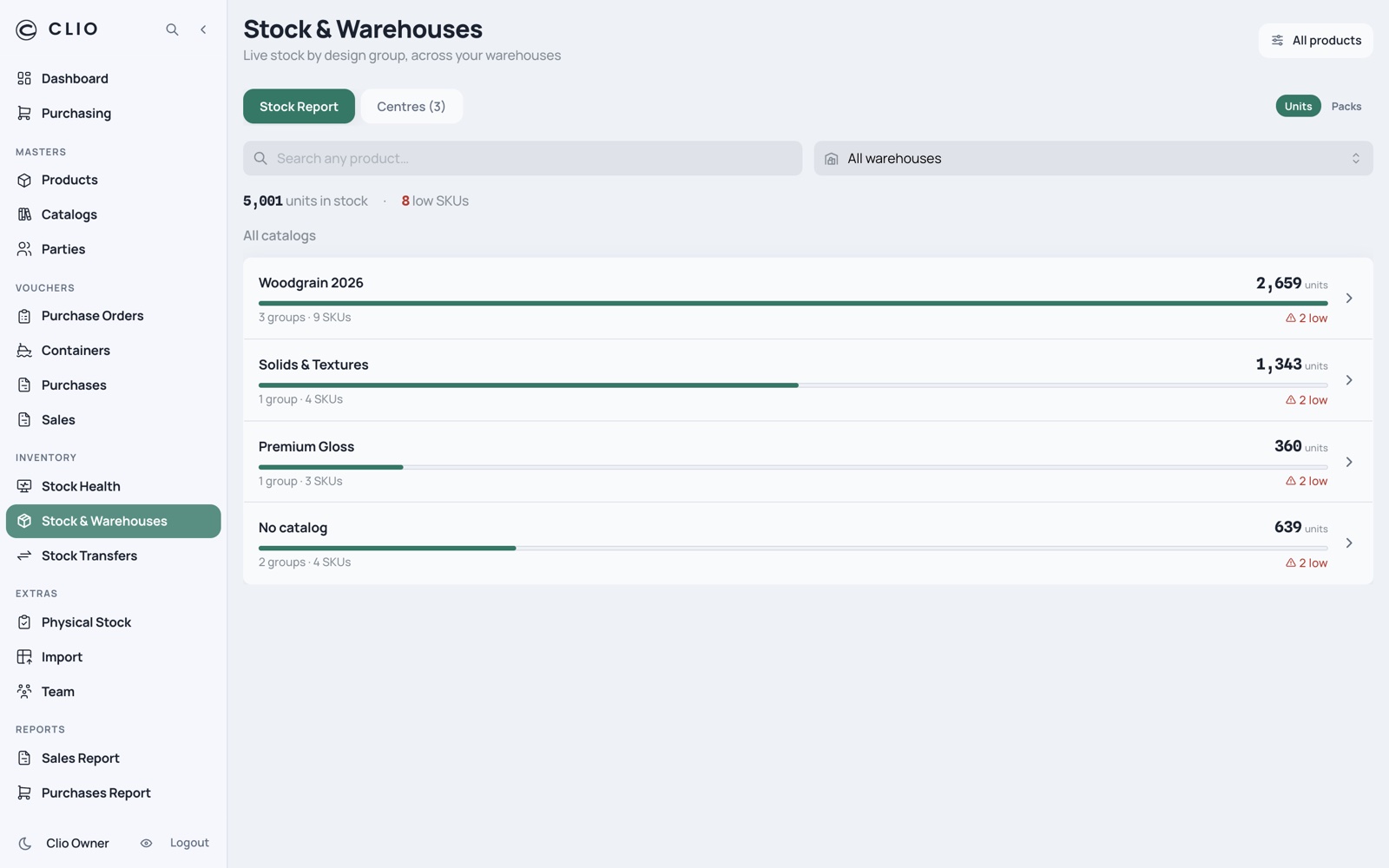Collapse sidebar with the chevron icon
Image resolution: width=1389 pixels, height=868 pixels.
pyautogui.click(x=203, y=30)
